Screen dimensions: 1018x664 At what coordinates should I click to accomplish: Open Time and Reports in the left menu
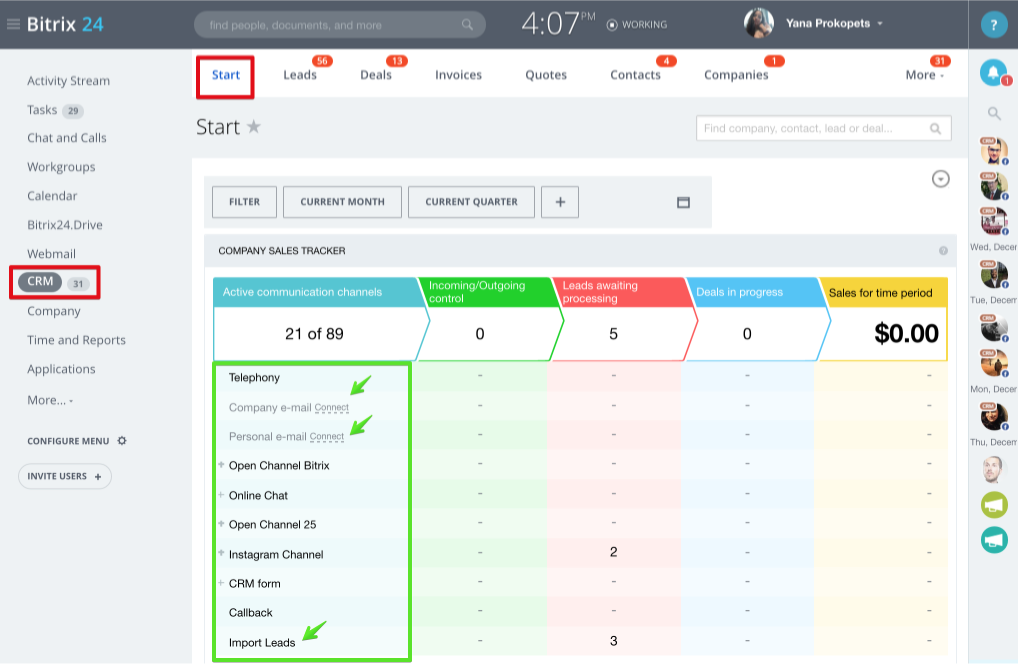pyautogui.click(x=77, y=340)
